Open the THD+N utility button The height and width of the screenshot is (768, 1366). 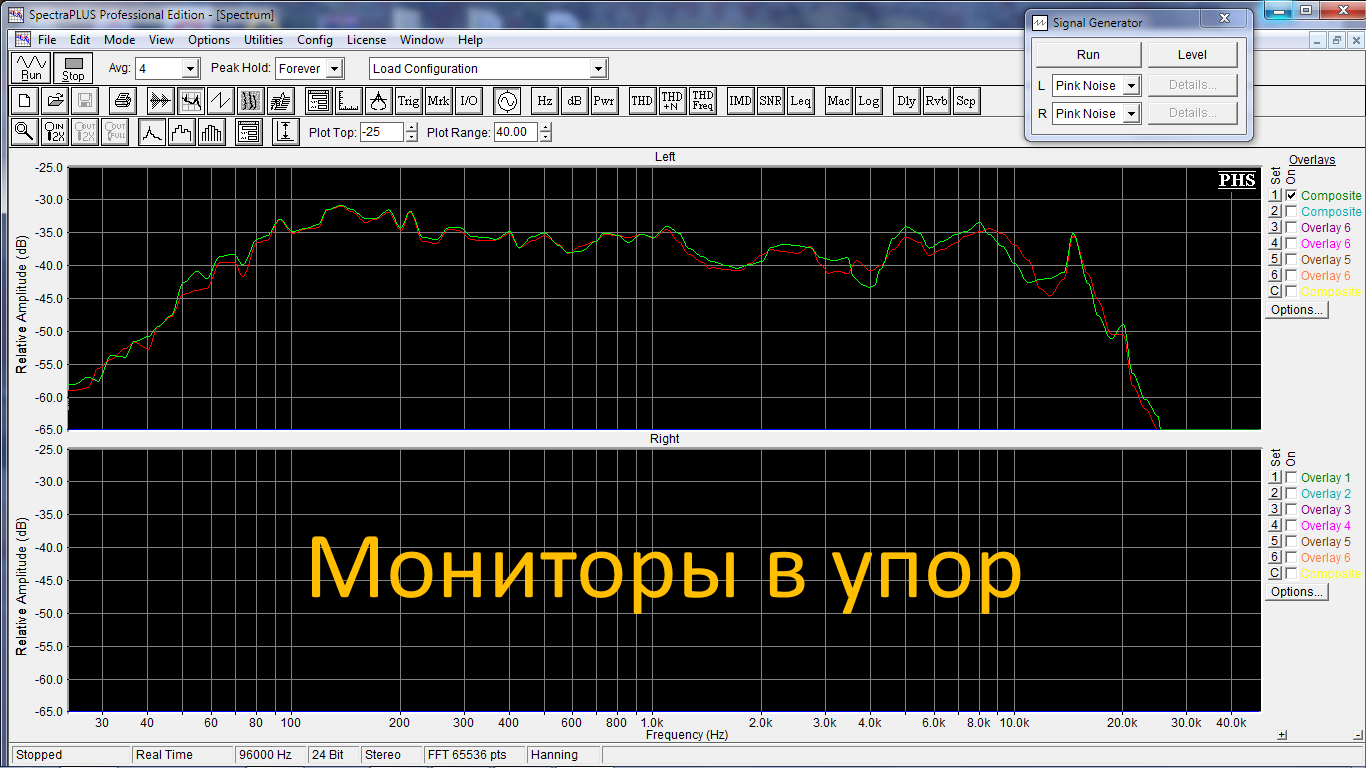click(673, 101)
